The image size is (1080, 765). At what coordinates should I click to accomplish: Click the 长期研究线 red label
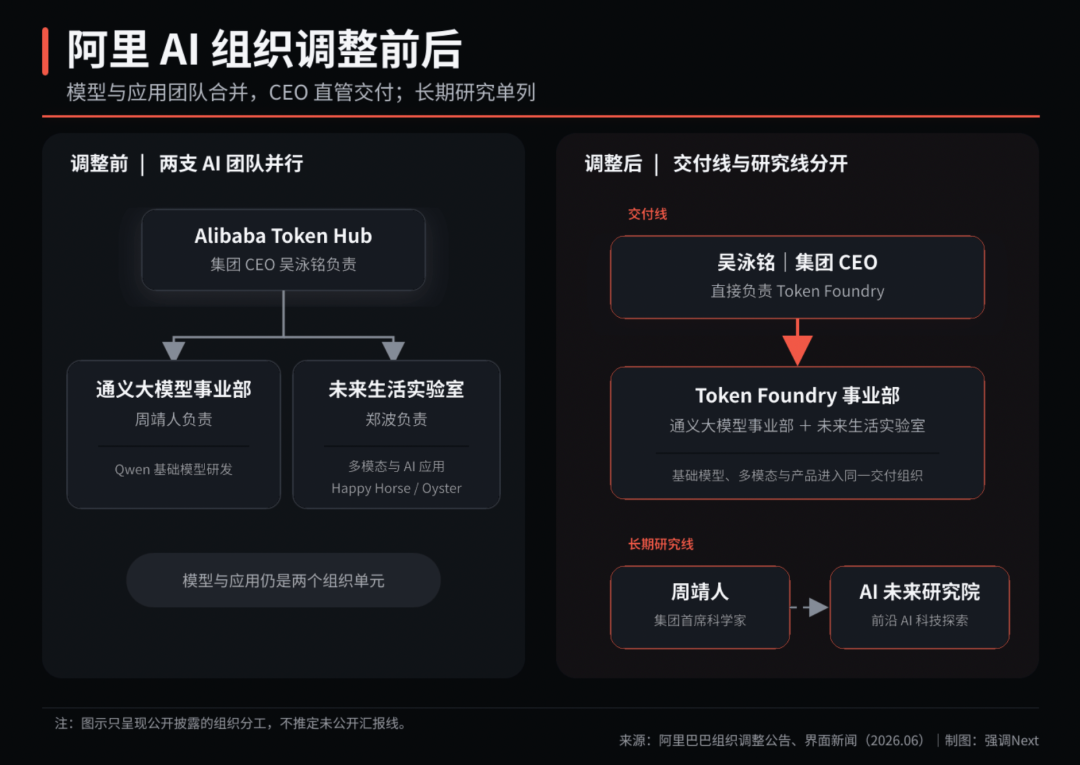pos(661,544)
